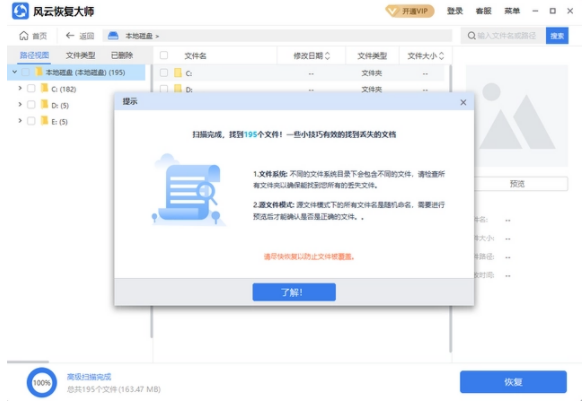The image size is (585, 401).
Task: Click the folder icon in the D: list row
Action: [178, 89]
